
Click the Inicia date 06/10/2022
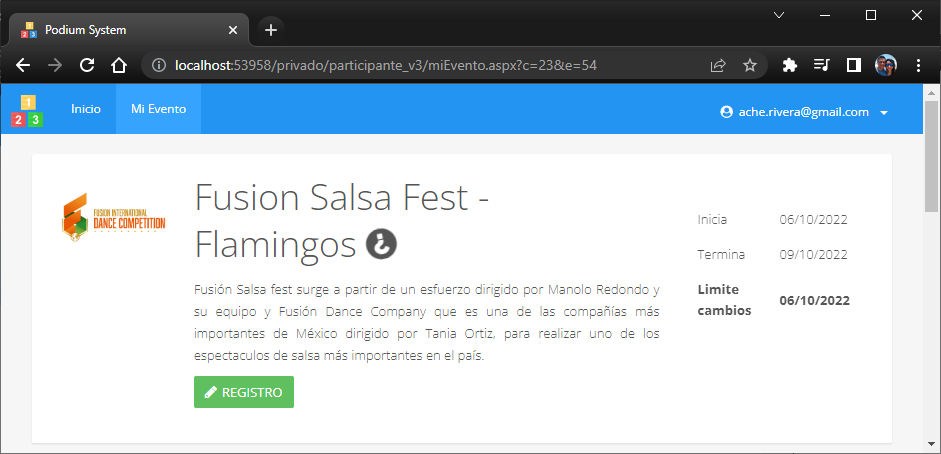813,220
